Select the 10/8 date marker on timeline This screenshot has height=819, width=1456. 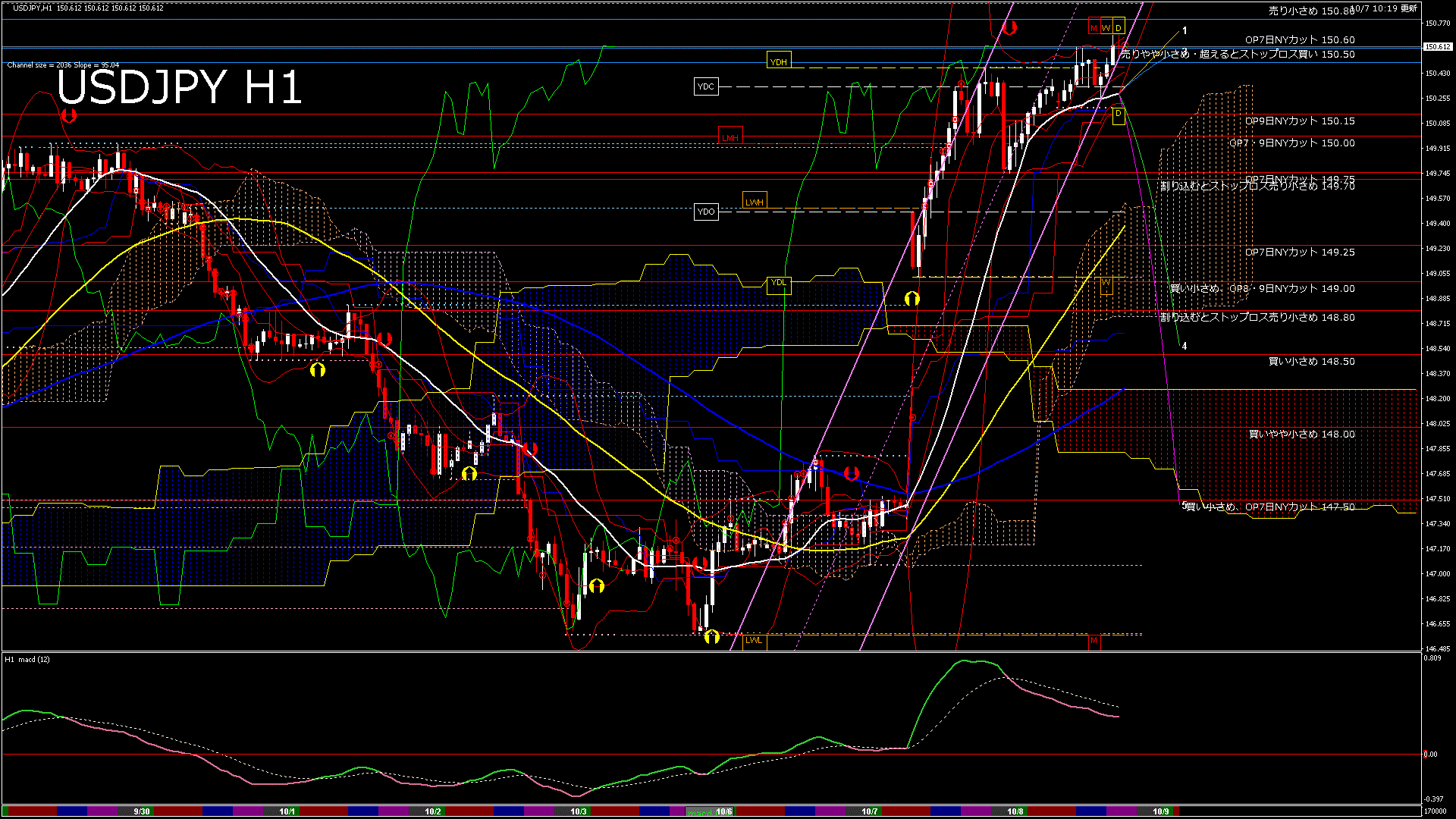pos(1015,811)
